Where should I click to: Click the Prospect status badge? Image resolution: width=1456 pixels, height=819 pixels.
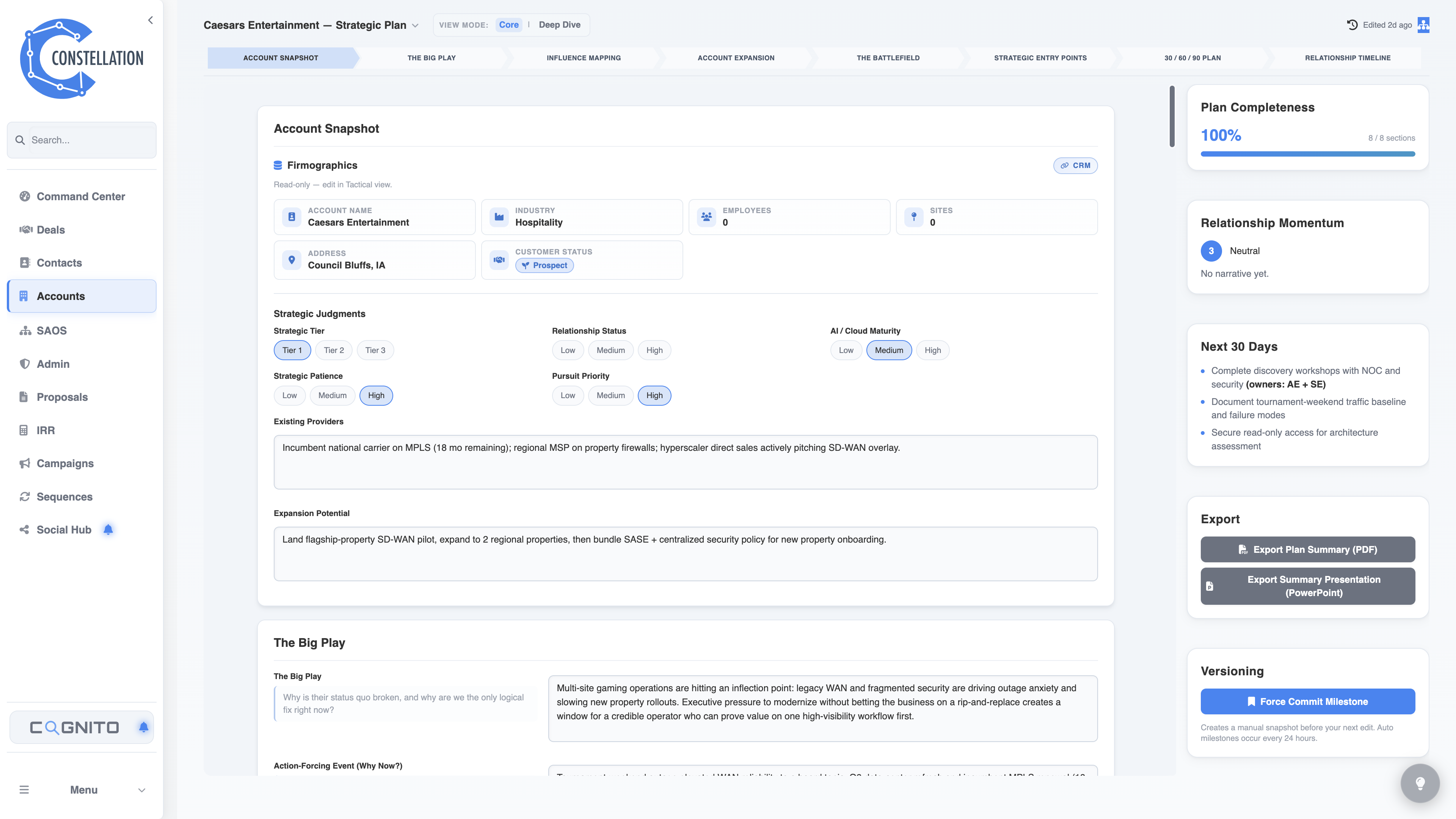544,265
